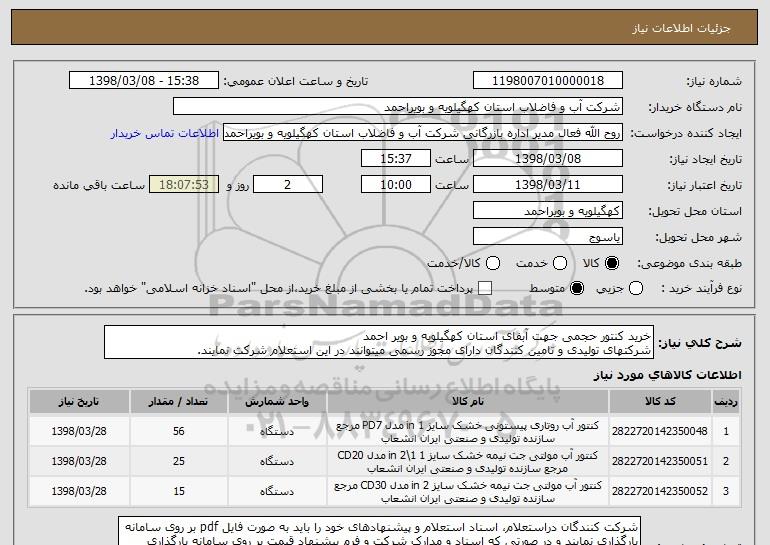The image size is (770, 545).
Task: Click the countdown timer 18:07:53
Action: click(184, 185)
